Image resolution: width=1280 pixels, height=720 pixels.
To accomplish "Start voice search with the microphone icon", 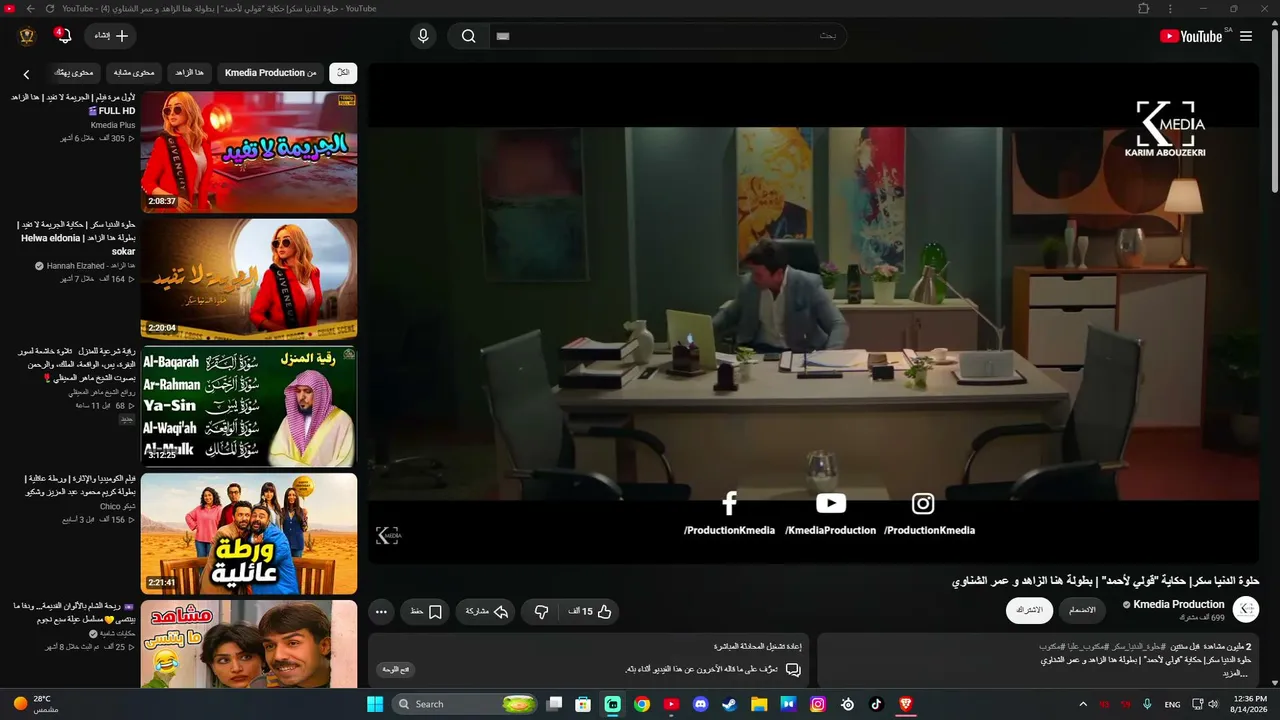I will pyautogui.click(x=423, y=36).
